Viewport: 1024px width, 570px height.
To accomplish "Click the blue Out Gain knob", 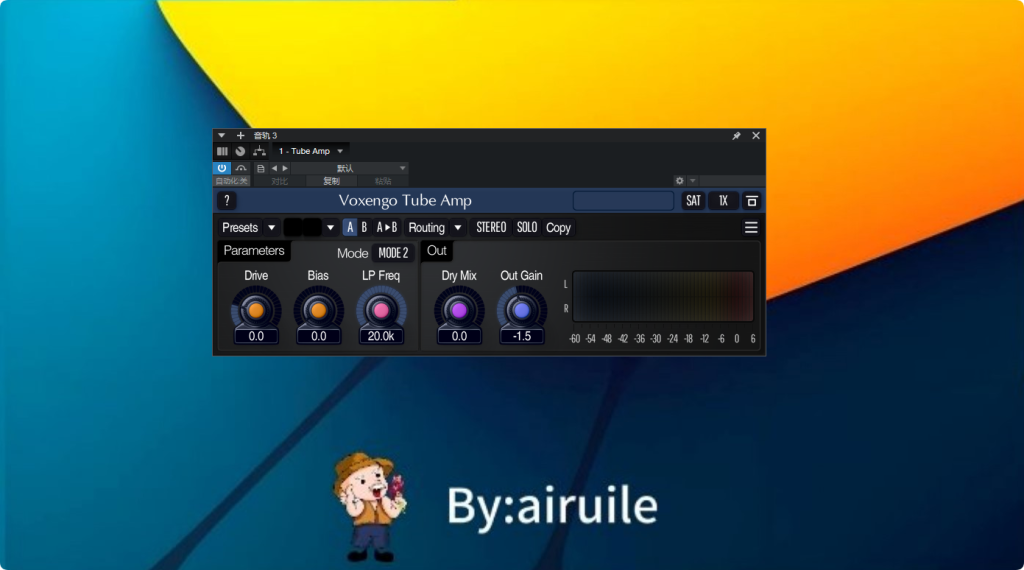I will [x=522, y=310].
